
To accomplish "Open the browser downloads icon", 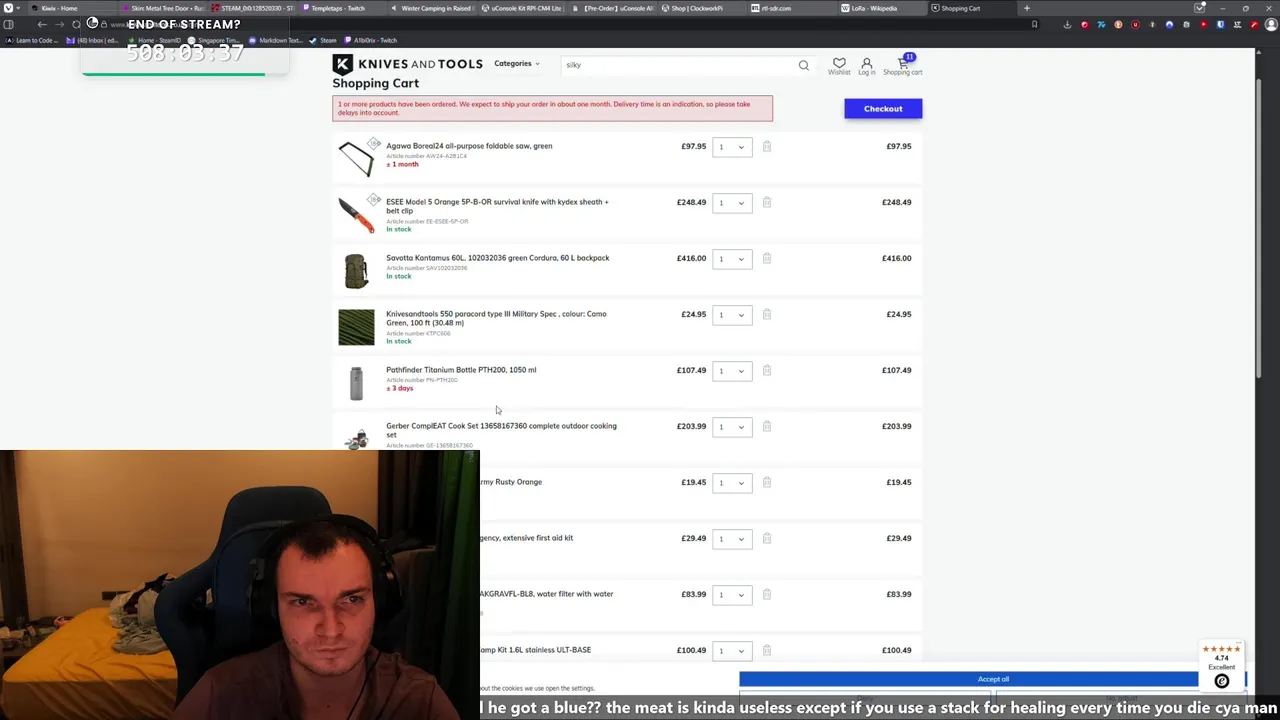I will (x=1067, y=24).
